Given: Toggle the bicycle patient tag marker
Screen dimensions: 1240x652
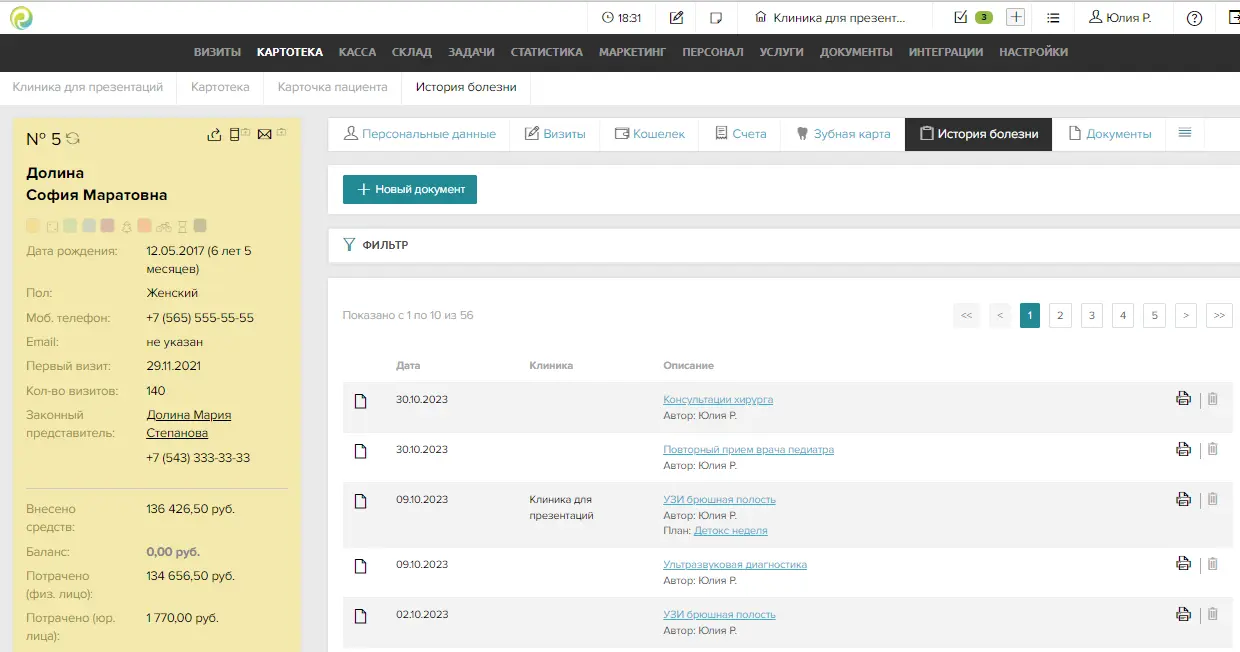Looking at the screenshot, I should coord(163,226).
